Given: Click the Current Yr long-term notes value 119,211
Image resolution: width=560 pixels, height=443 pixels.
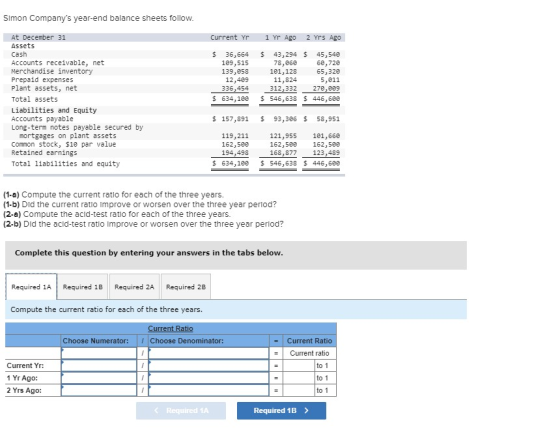Looking at the screenshot, I should point(235,136).
